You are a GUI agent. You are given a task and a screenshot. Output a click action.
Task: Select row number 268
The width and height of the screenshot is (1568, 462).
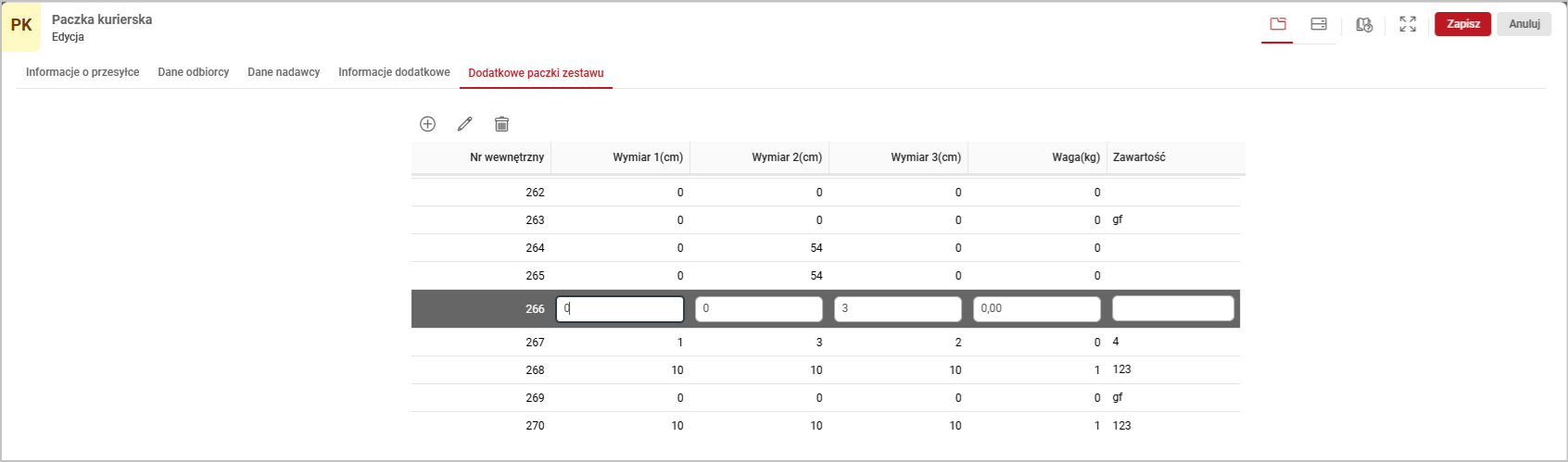pos(535,370)
